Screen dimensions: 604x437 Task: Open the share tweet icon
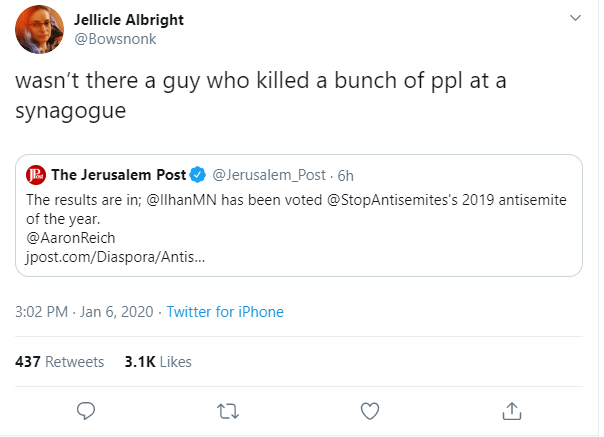tap(512, 410)
